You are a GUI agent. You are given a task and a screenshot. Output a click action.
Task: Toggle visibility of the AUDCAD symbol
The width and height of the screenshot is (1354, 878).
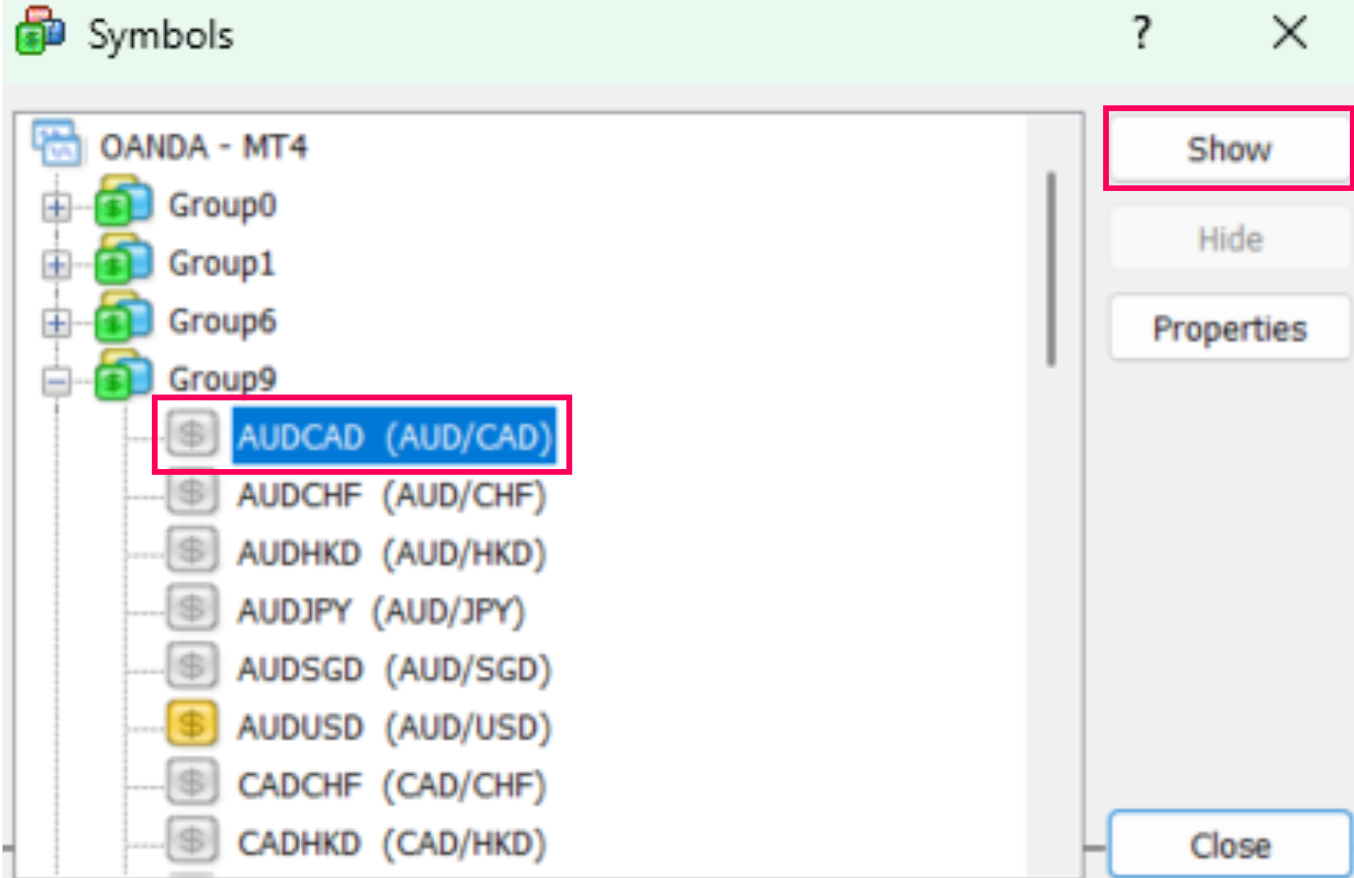(191, 434)
